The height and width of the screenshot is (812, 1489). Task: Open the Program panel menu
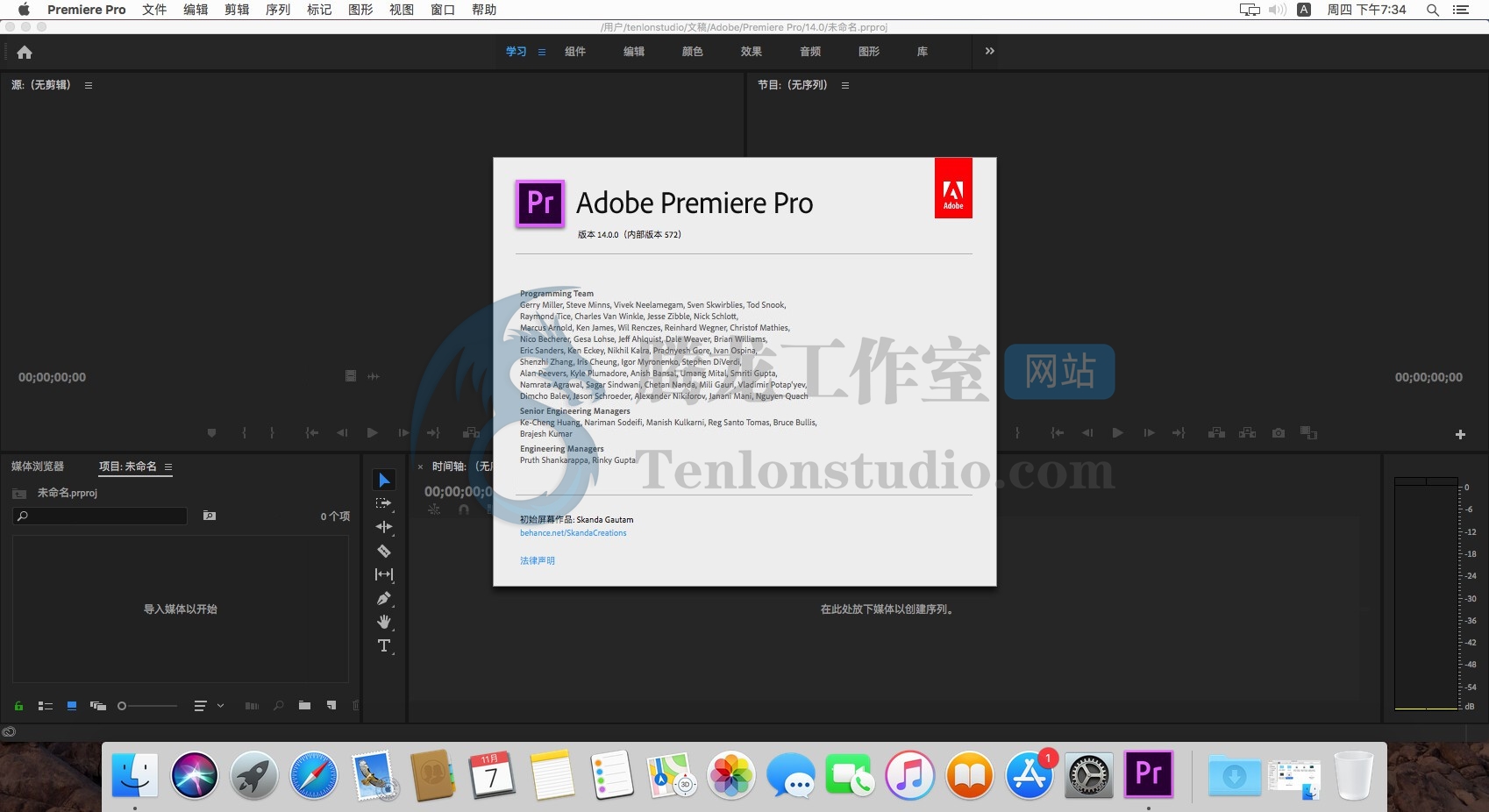pos(845,85)
